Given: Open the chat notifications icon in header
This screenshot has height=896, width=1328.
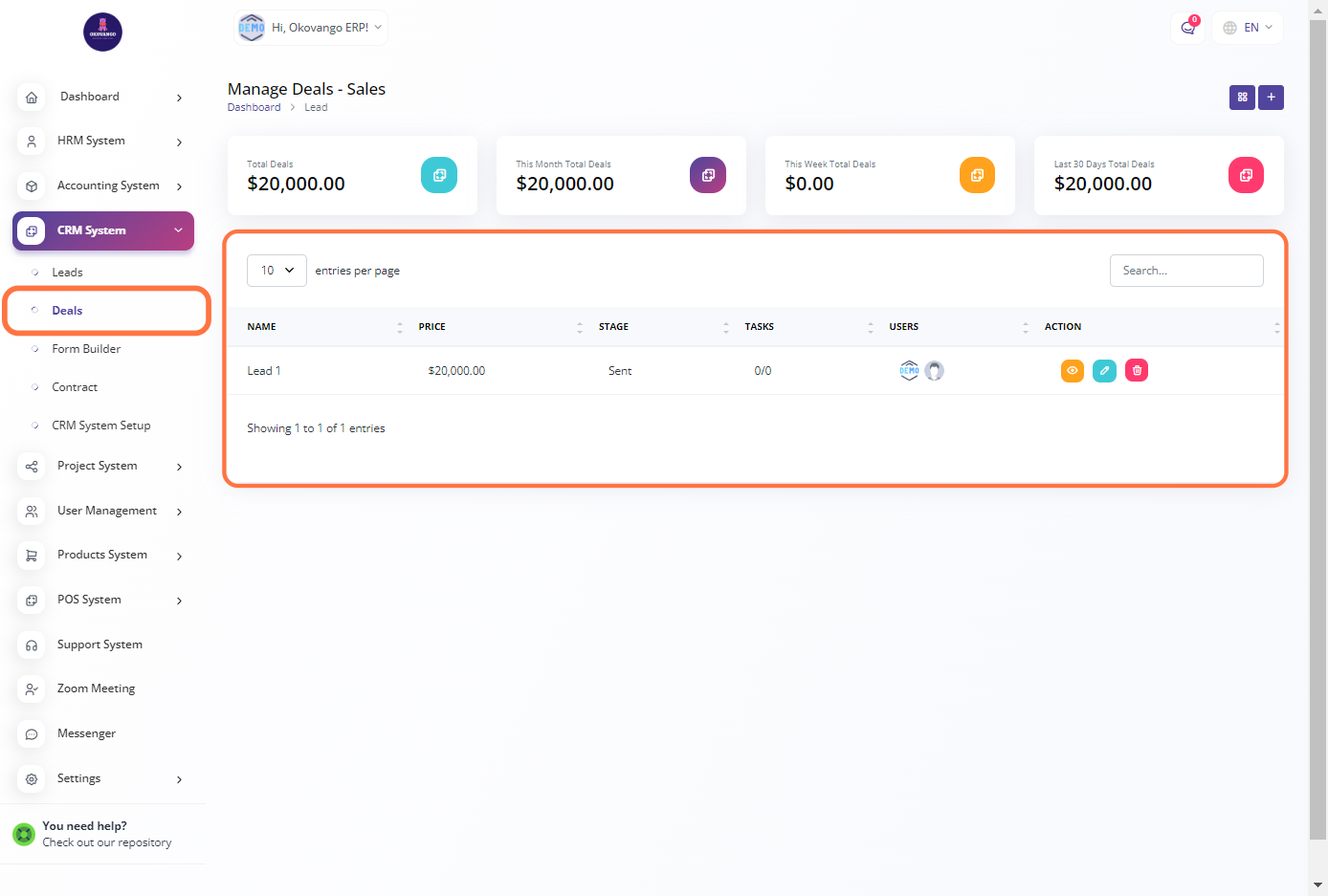Looking at the screenshot, I should tap(1187, 28).
